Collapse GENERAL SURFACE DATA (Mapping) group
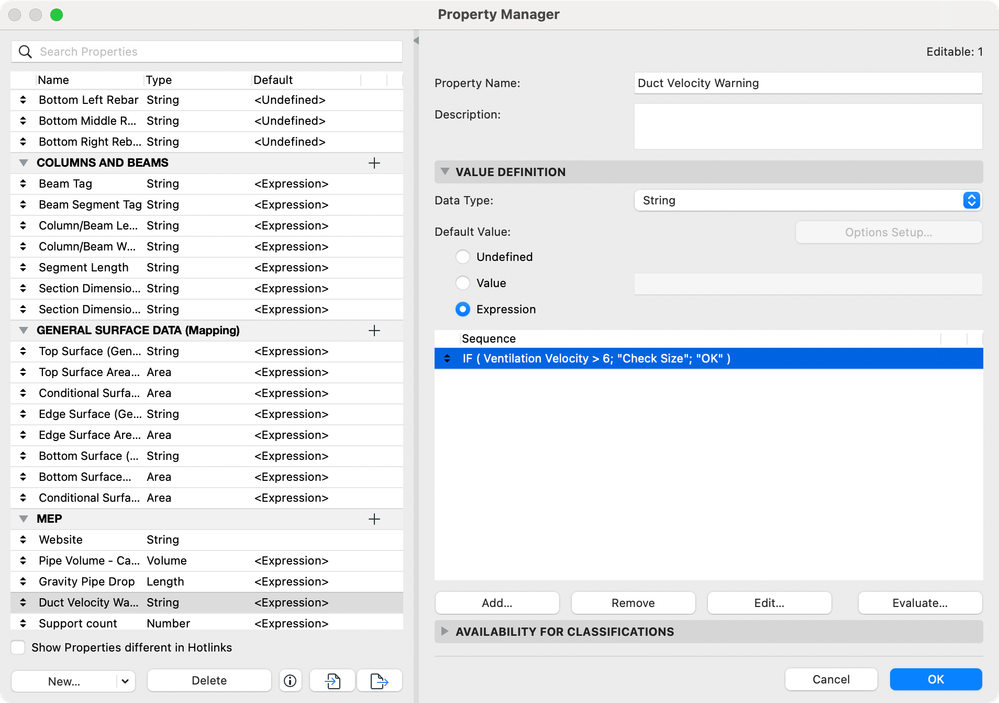 coord(24,331)
